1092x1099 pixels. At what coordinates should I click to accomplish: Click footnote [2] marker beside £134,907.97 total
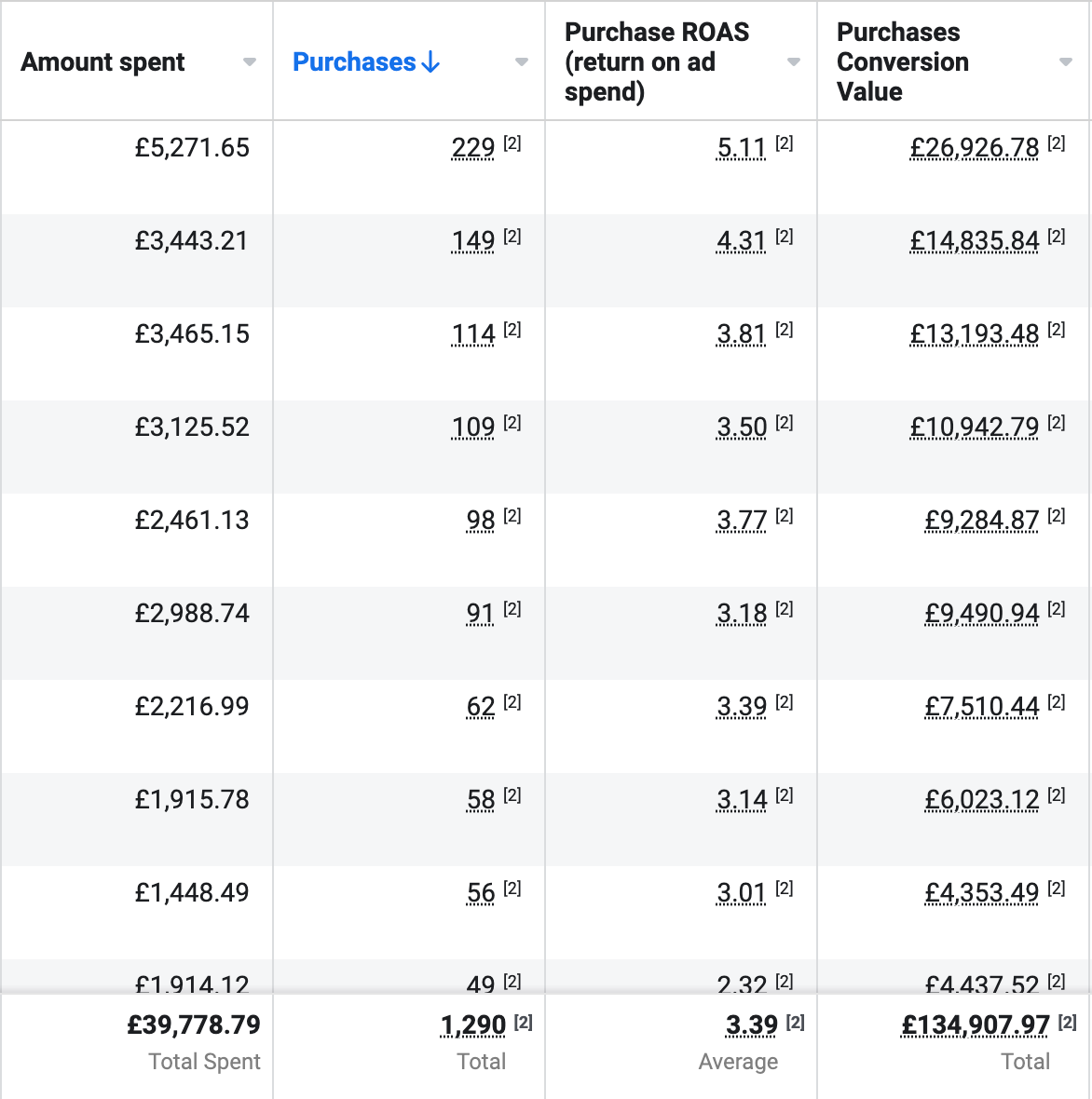[1067, 1023]
